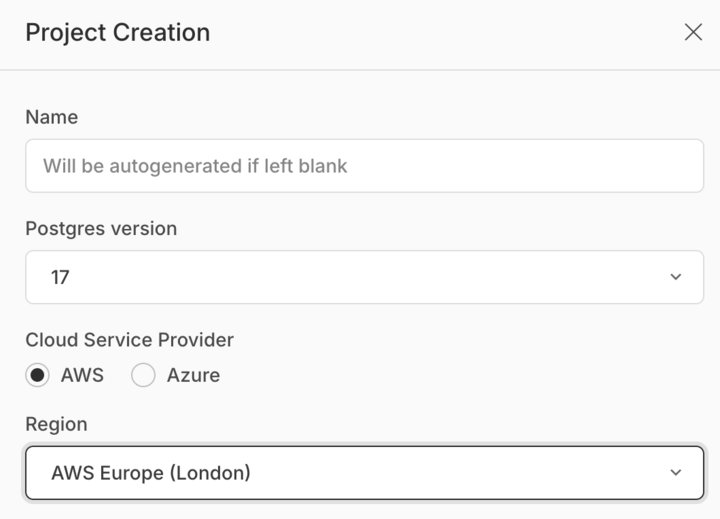Viewport: 720px width, 519px height.
Task: Click the AWS Europe (London) value text
Action: (151, 473)
